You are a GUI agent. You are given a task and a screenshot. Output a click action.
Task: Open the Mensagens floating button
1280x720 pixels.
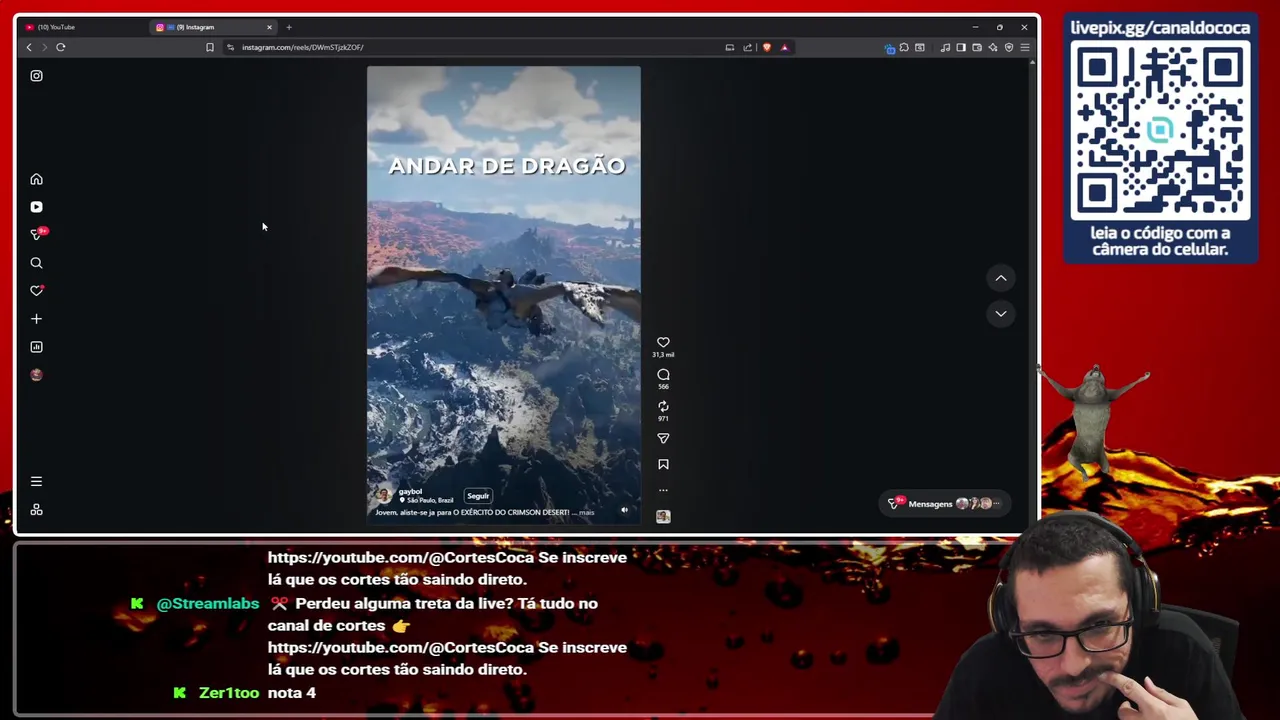coord(943,504)
